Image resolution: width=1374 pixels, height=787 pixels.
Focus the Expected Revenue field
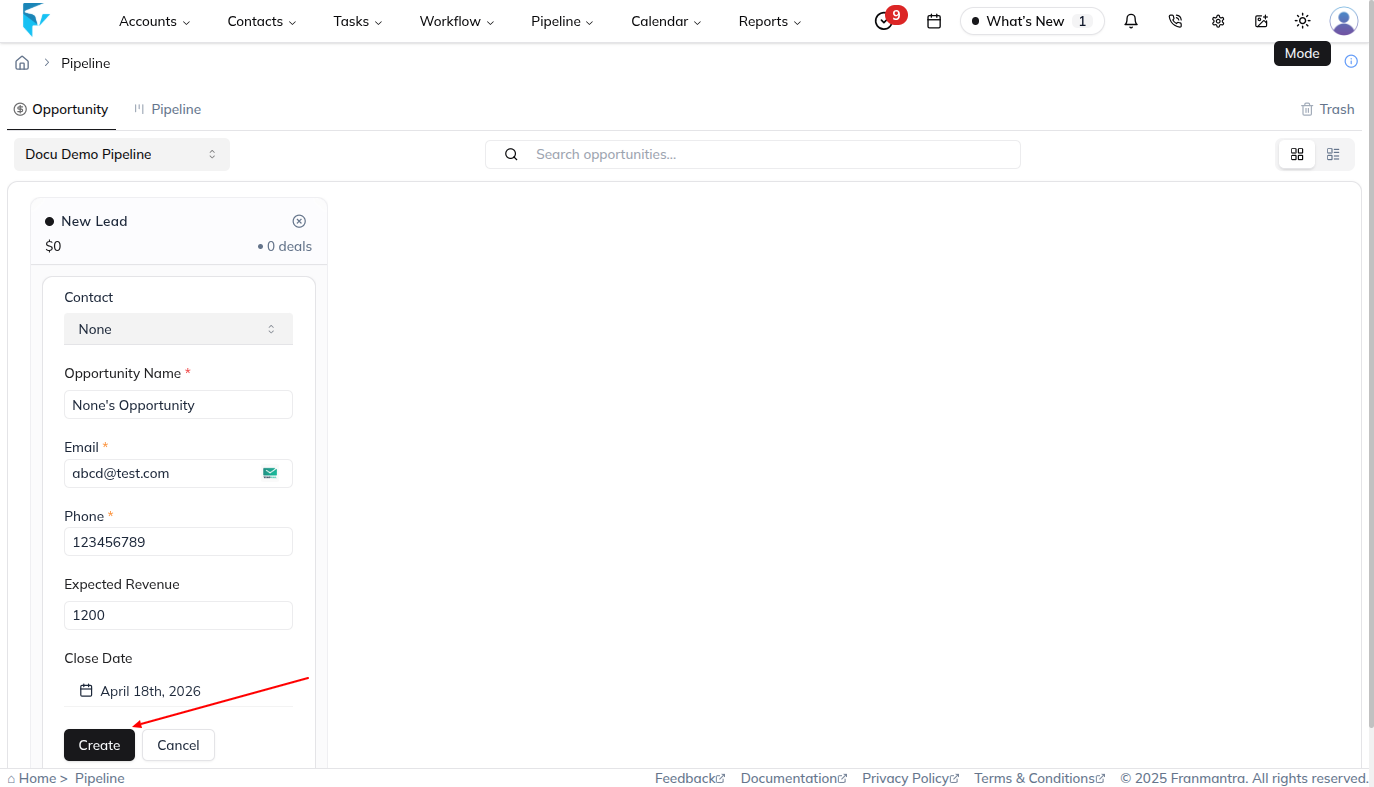click(x=178, y=615)
